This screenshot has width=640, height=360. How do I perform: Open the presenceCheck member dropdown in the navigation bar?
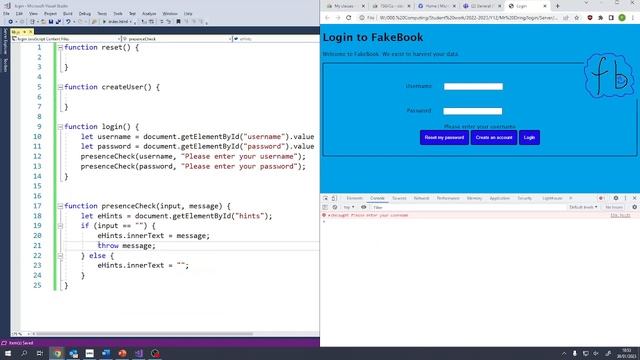click(177, 39)
